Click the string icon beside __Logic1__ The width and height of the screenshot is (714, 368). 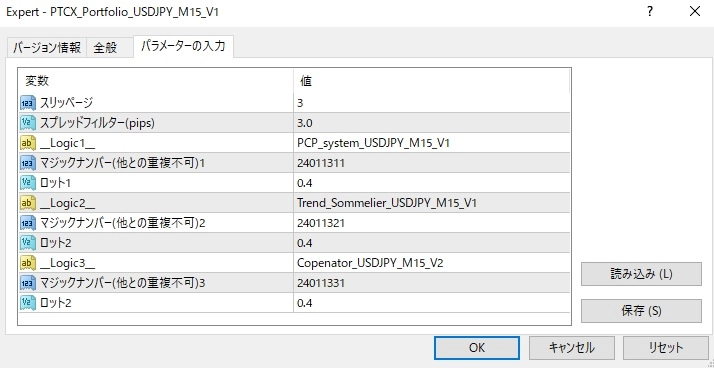(28, 143)
